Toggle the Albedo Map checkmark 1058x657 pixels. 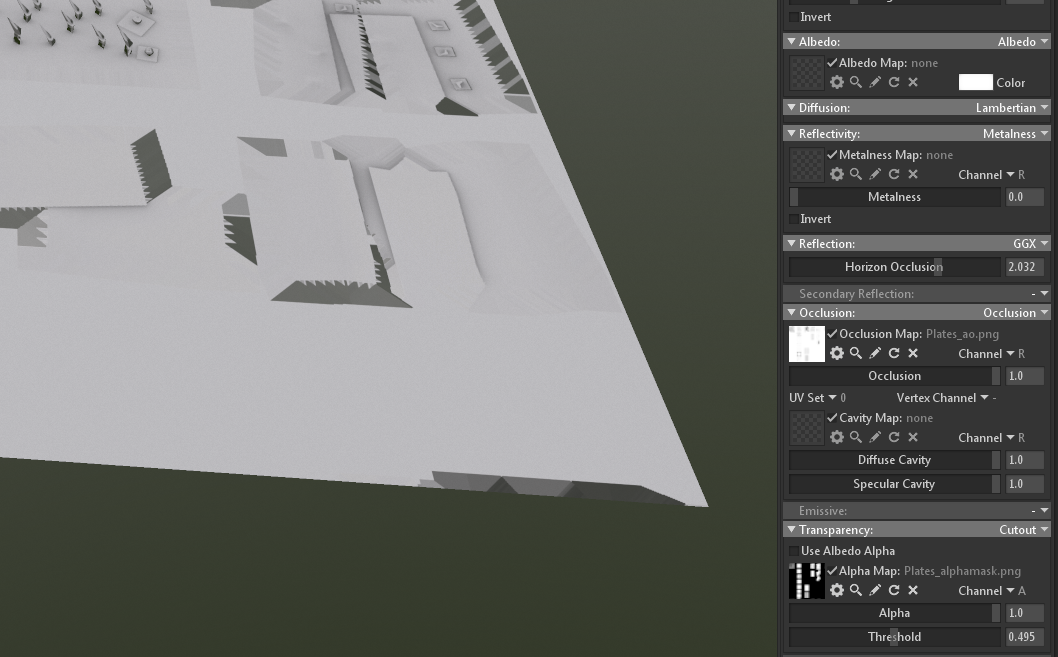point(832,63)
